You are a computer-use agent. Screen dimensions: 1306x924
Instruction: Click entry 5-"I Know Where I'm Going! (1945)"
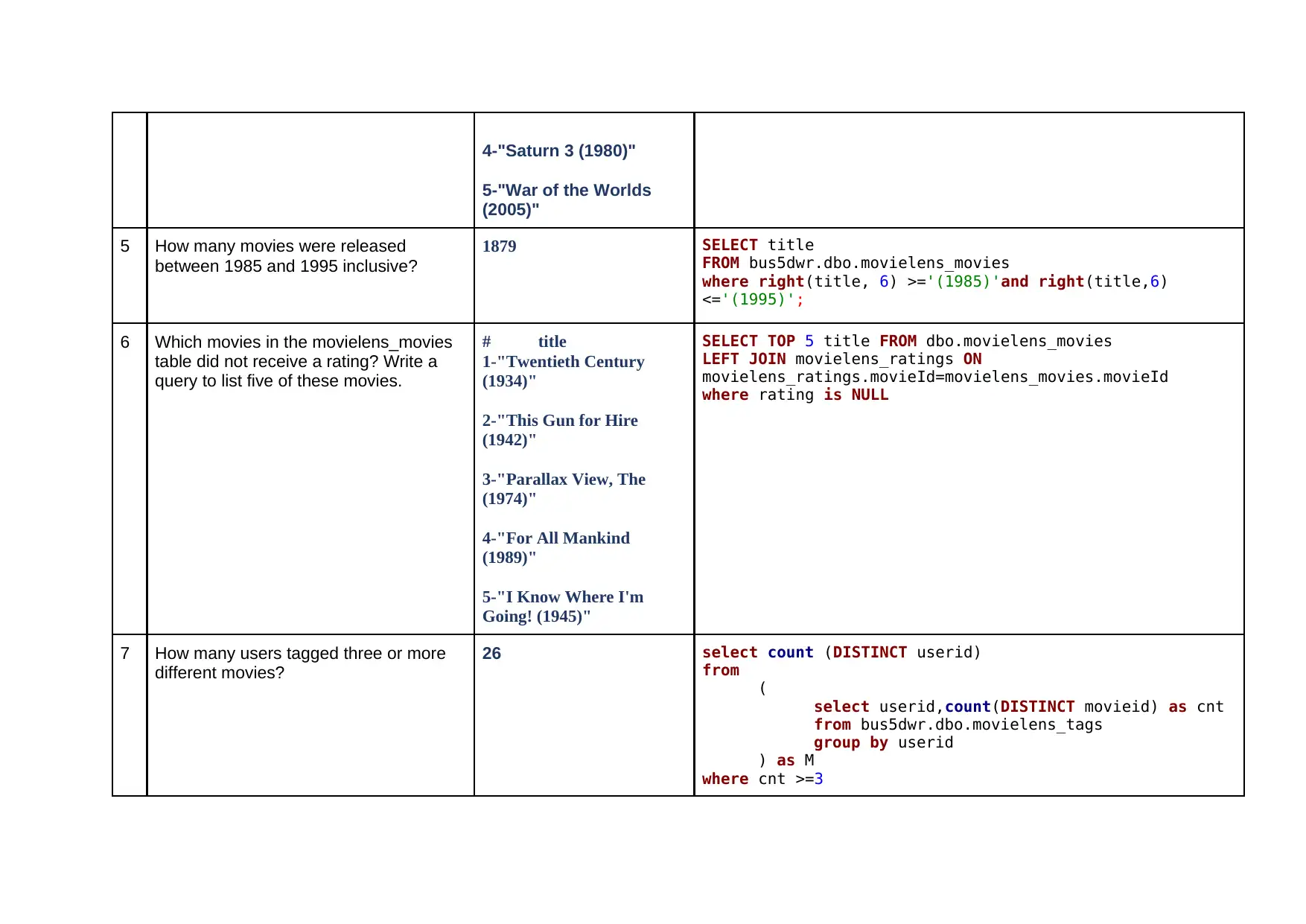563,606
